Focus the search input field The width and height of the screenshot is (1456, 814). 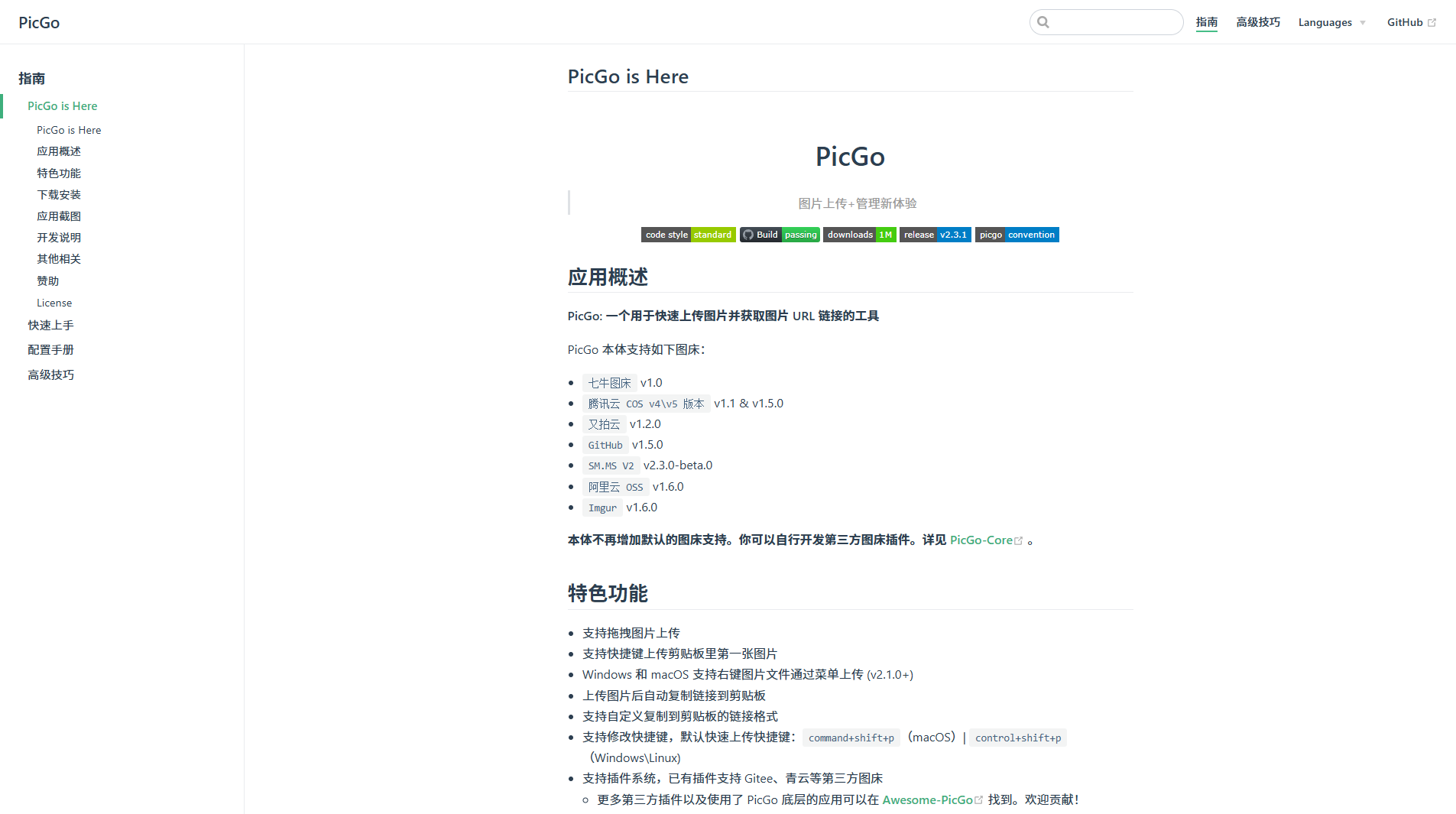1106,22
